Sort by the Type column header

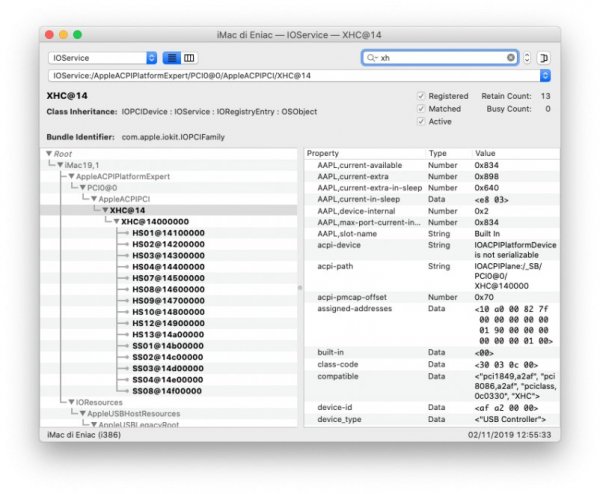pos(440,153)
